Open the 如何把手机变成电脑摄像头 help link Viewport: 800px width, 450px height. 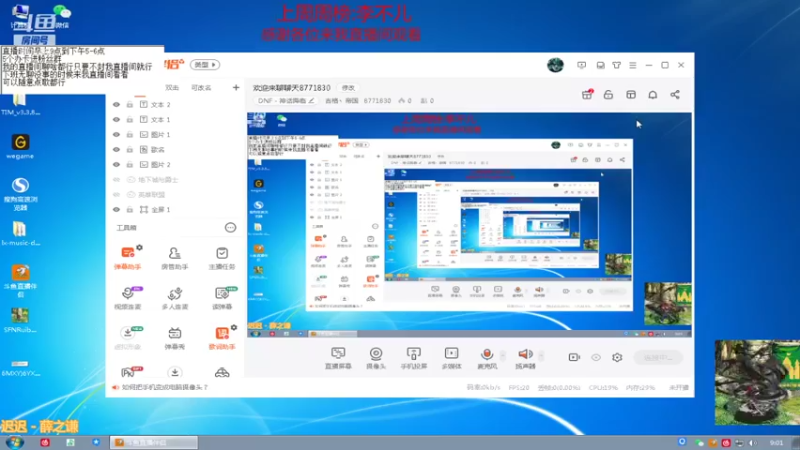click(164, 387)
